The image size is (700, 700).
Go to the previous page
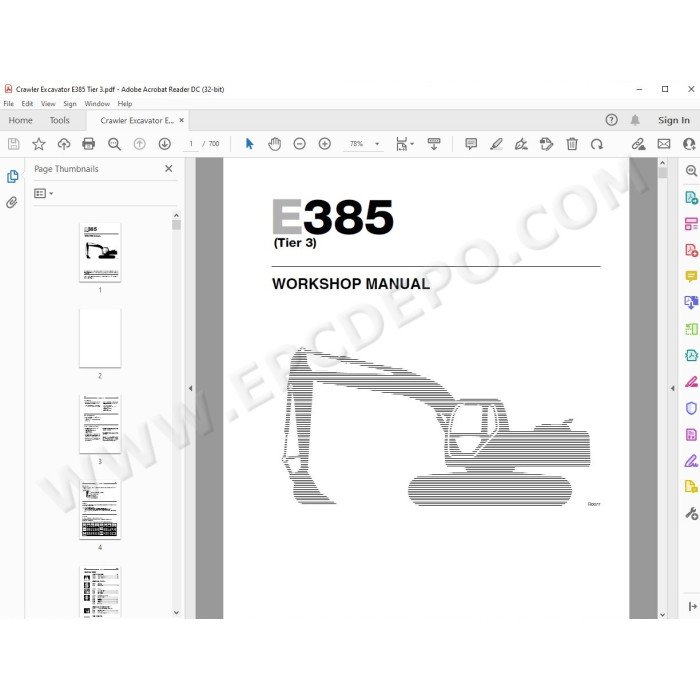click(139, 144)
